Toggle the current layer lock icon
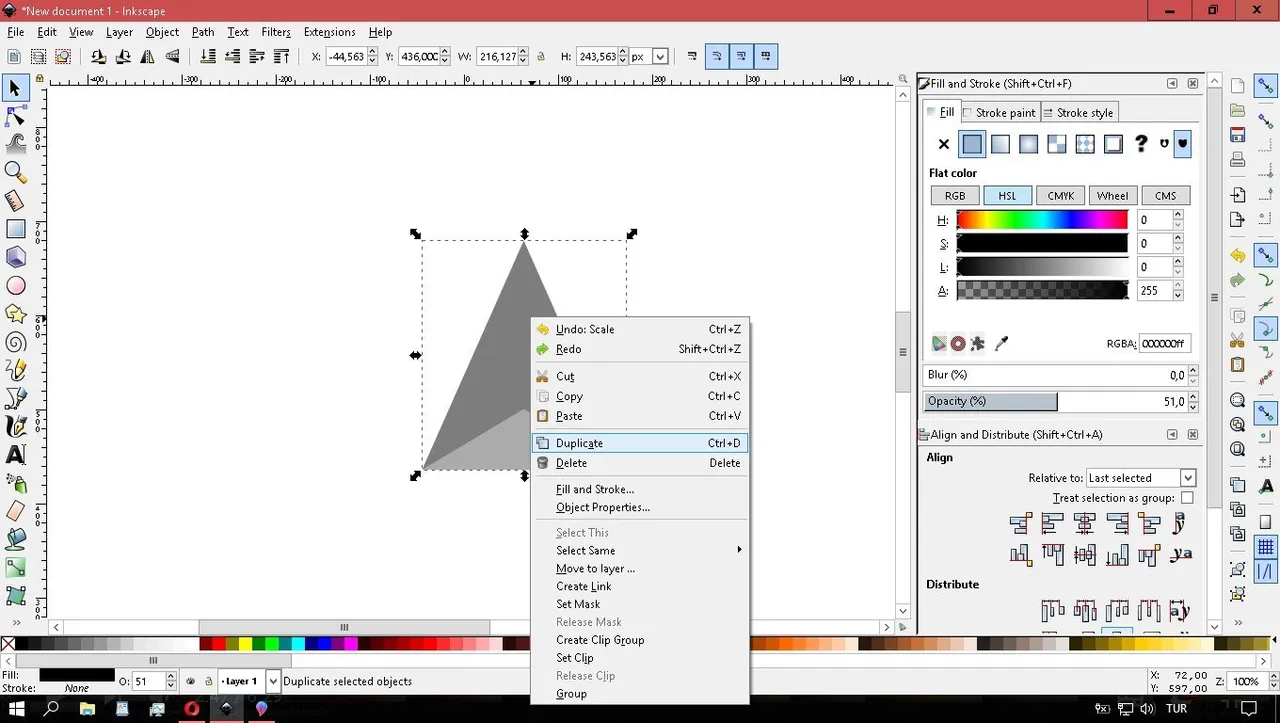The height and width of the screenshot is (723, 1280). coord(207,681)
